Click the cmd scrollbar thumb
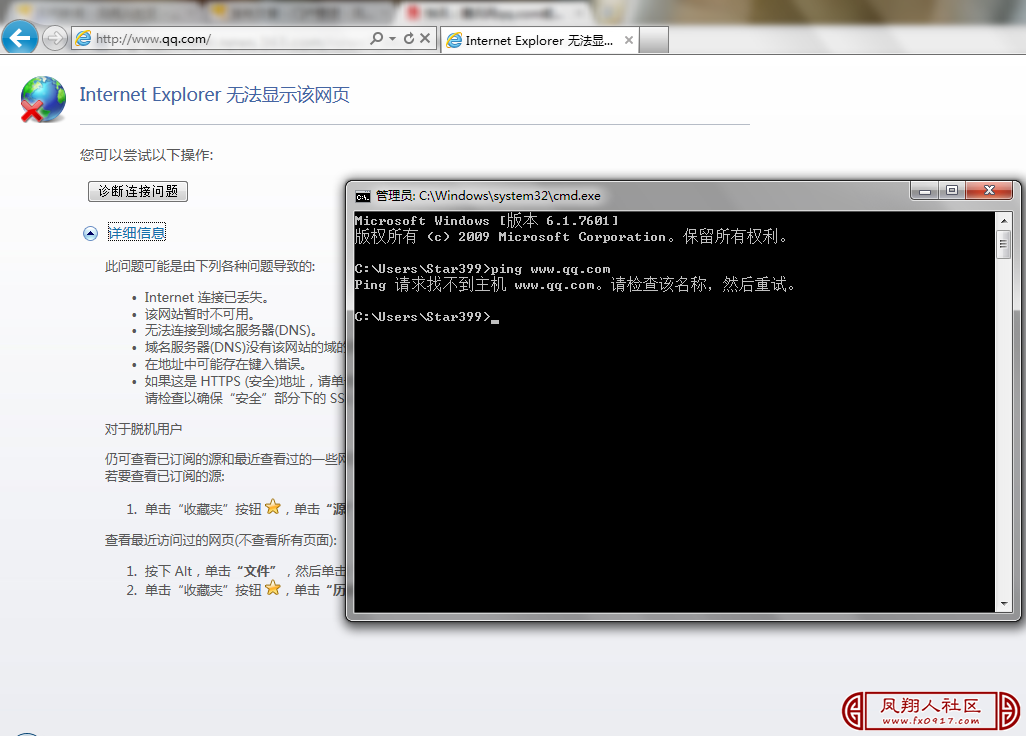 (1003, 244)
